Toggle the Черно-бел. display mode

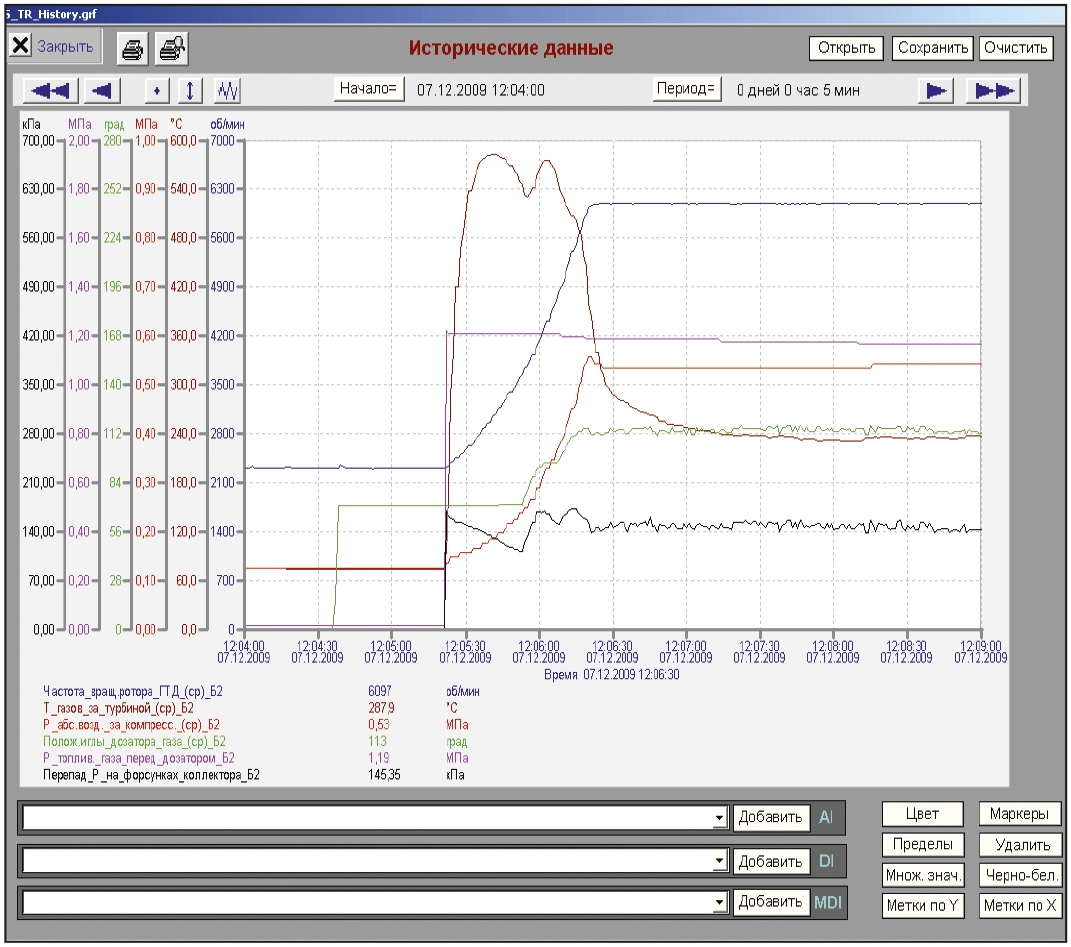(1020, 875)
